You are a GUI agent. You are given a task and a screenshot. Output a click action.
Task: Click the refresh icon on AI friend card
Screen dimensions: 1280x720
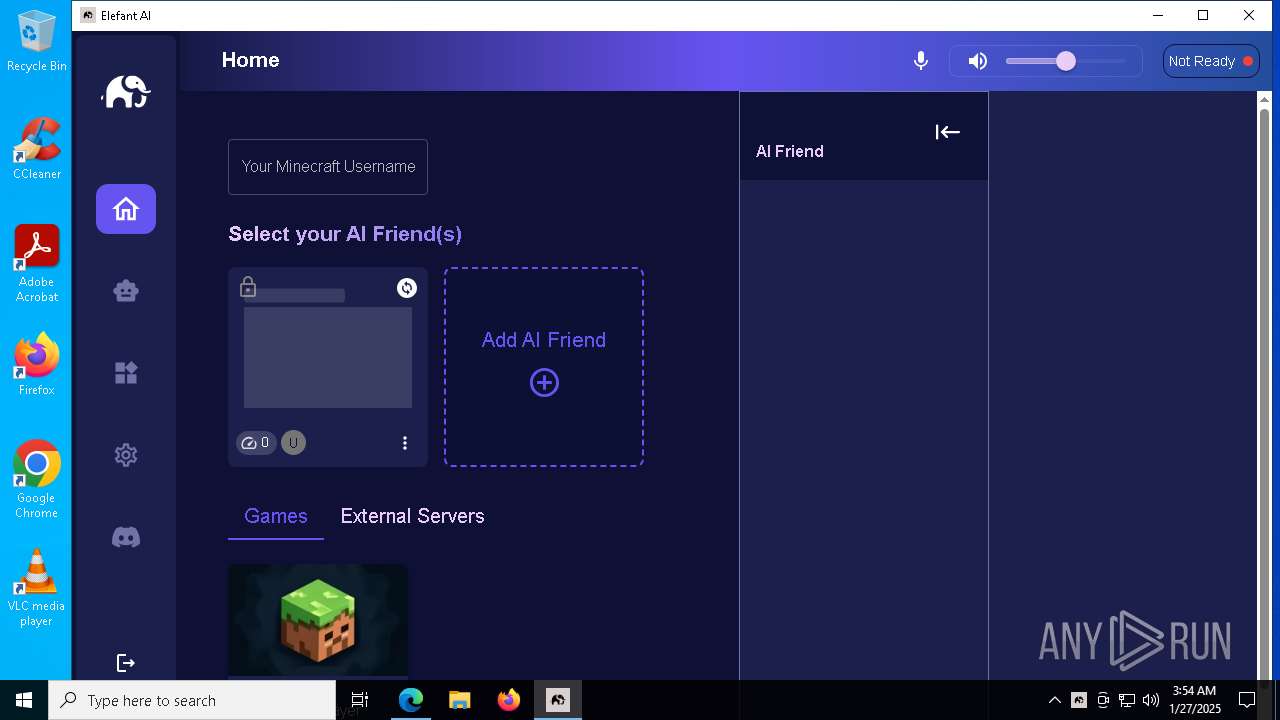(407, 288)
